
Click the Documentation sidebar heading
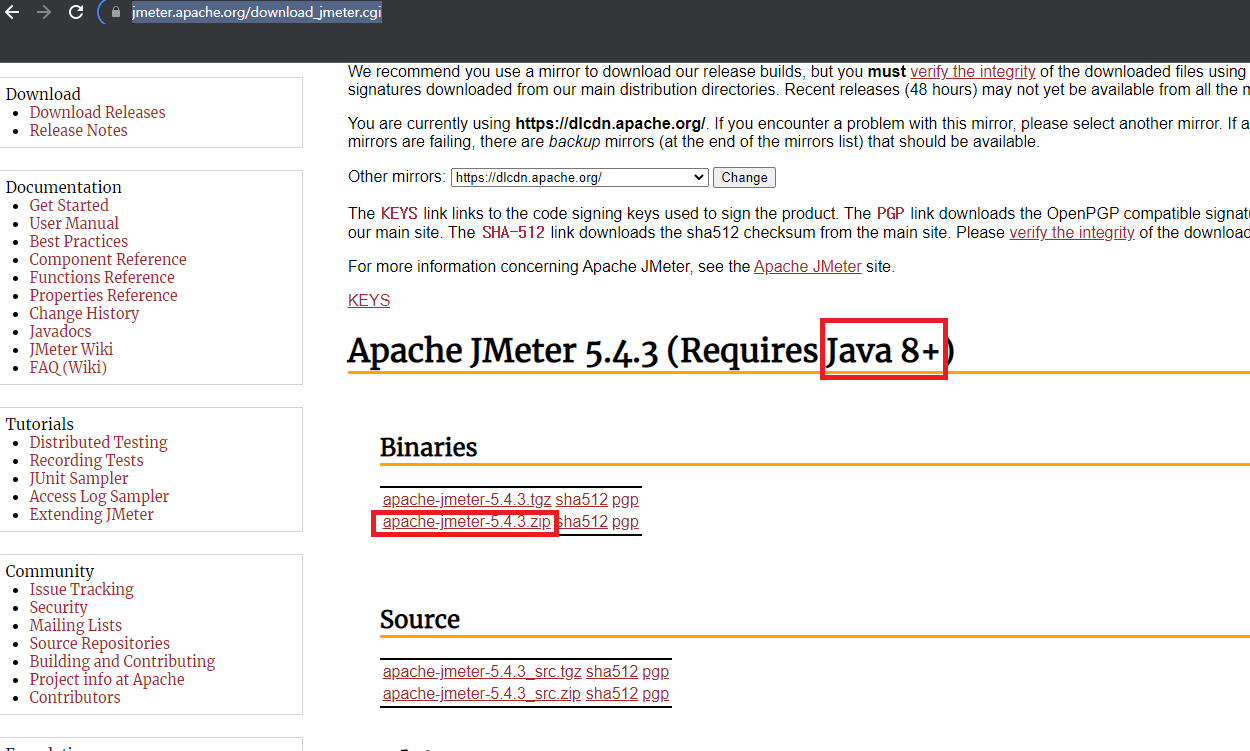click(x=64, y=187)
